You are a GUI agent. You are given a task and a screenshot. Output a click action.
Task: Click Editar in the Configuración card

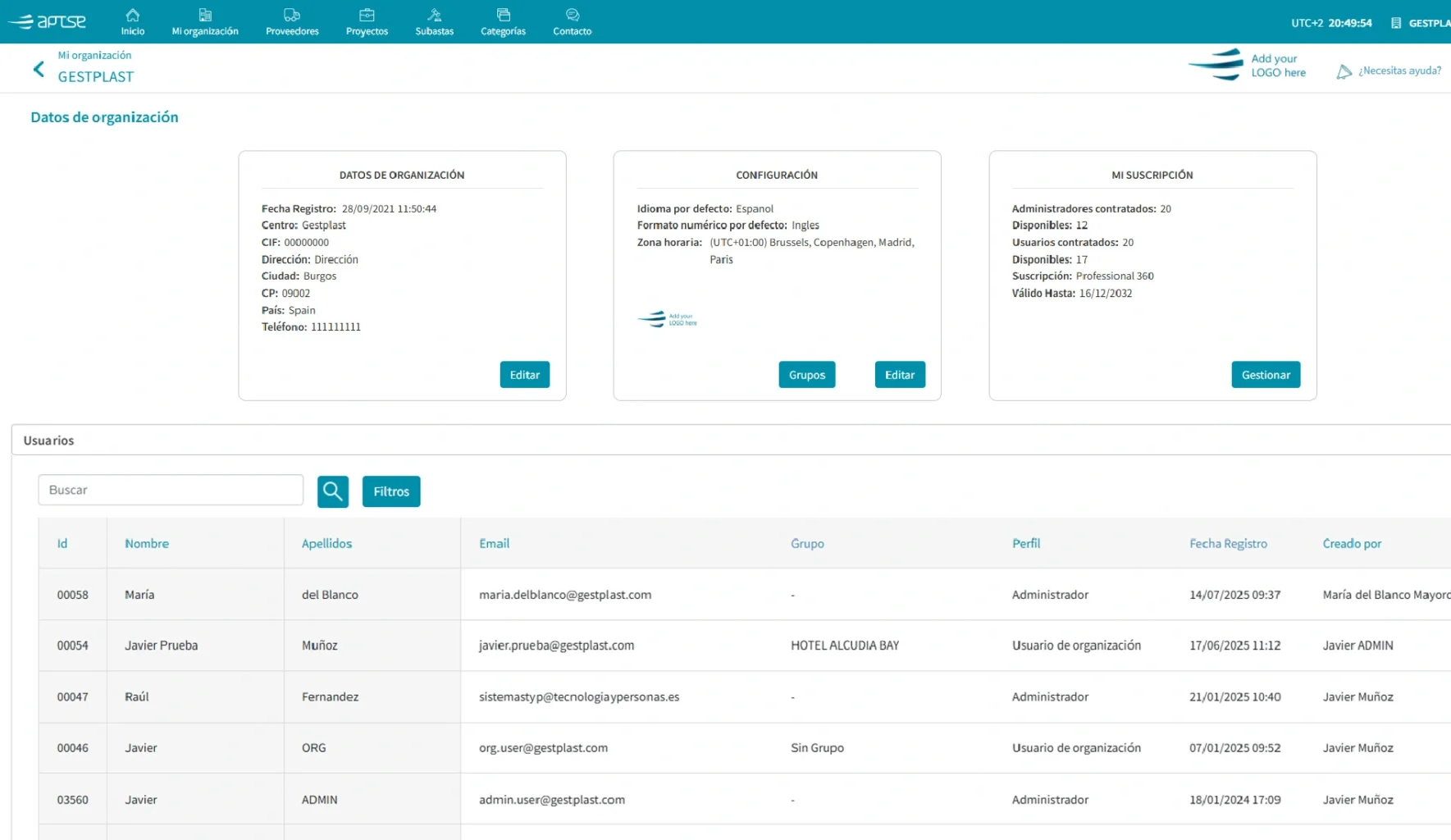coord(900,374)
